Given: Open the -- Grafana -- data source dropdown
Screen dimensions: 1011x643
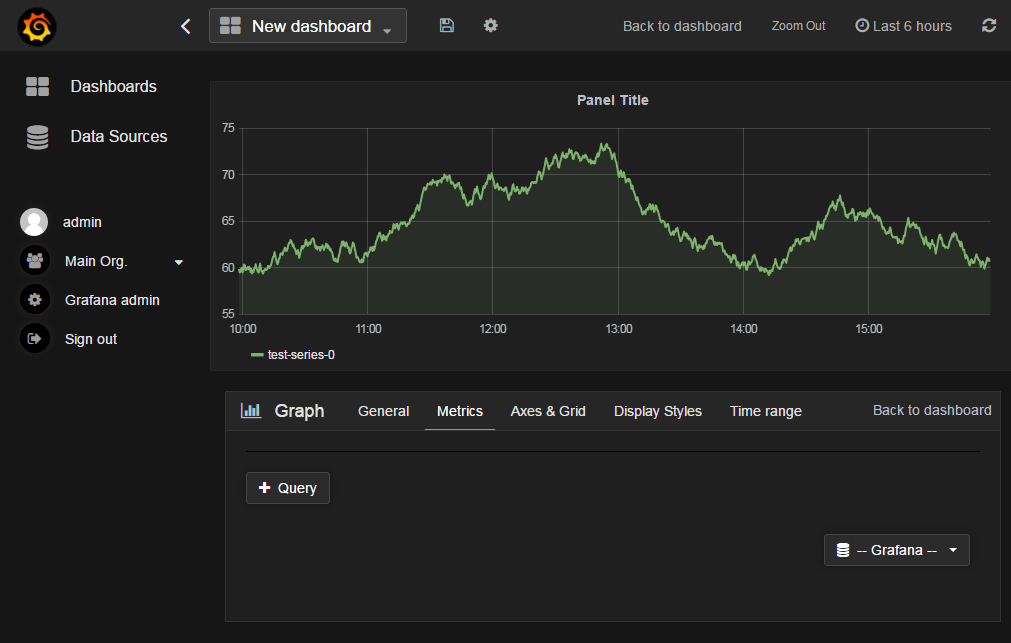Looking at the screenshot, I should point(897,550).
